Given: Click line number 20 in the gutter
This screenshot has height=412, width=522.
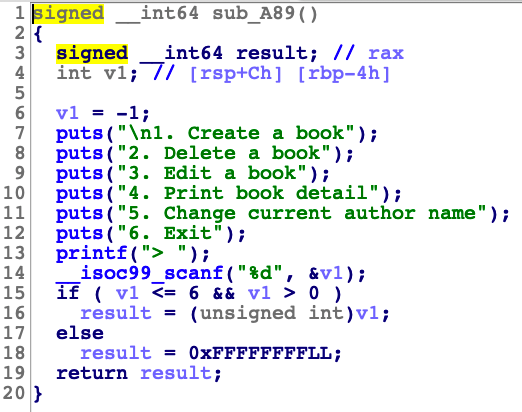Looking at the screenshot, I should (x=14, y=393).
